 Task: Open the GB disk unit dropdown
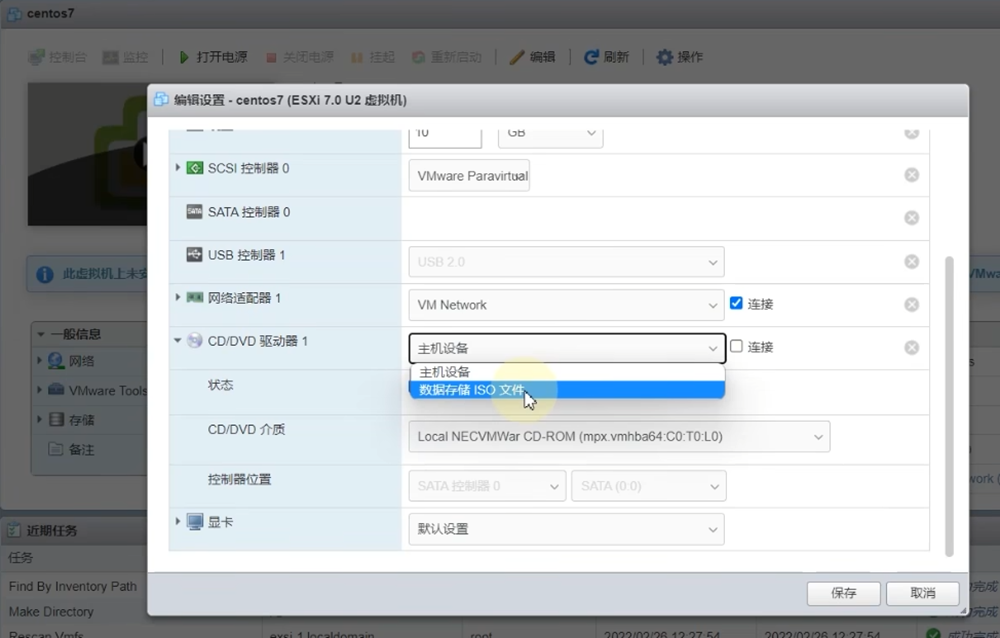coord(550,135)
